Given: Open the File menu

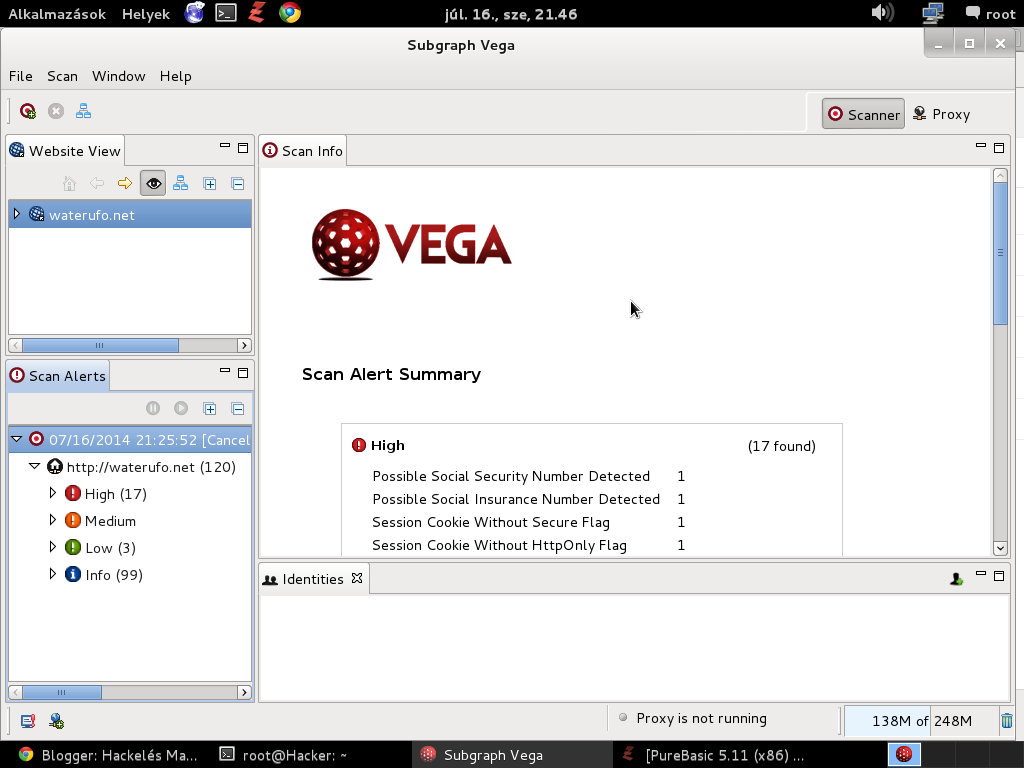Looking at the screenshot, I should (21, 76).
